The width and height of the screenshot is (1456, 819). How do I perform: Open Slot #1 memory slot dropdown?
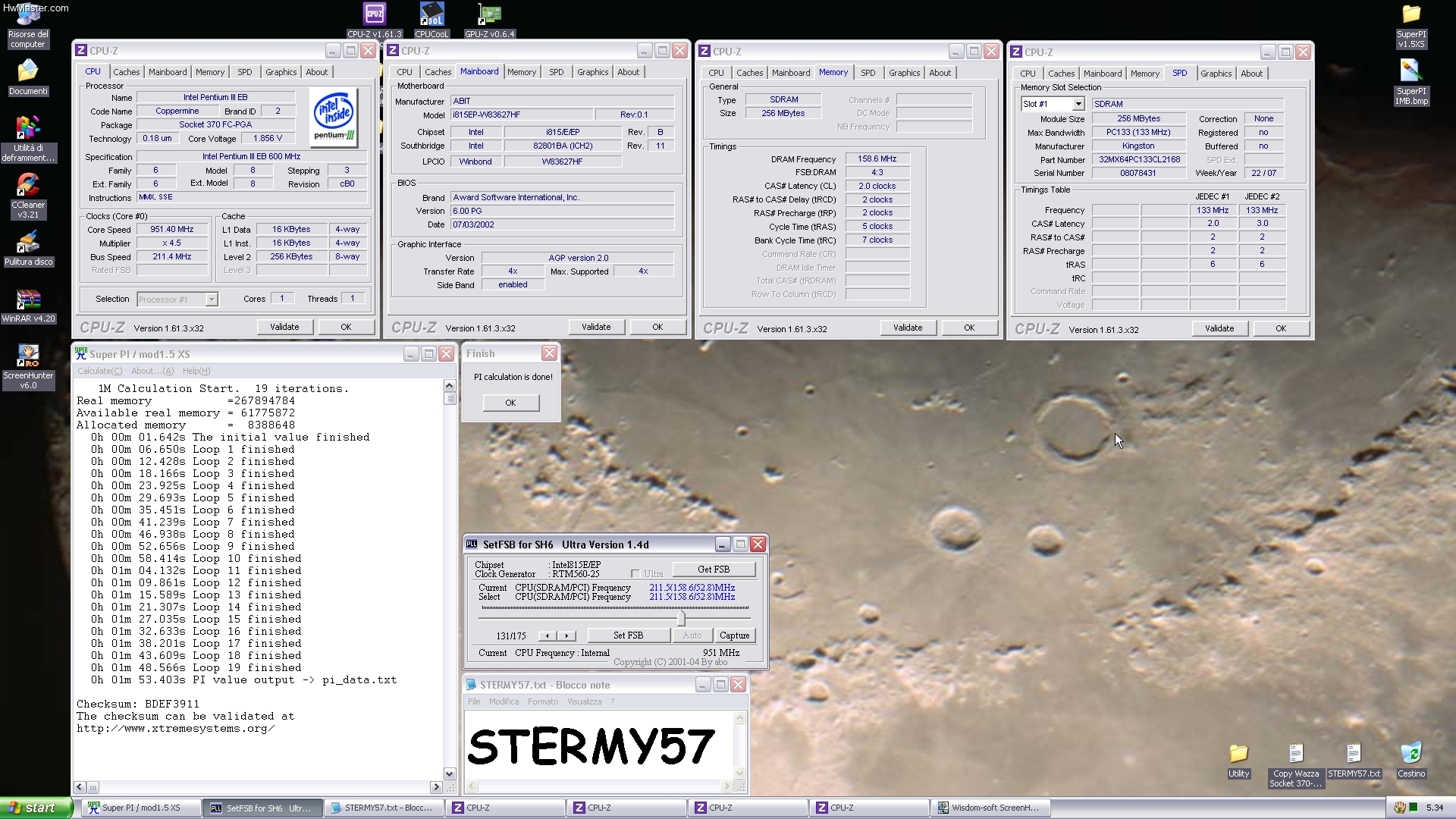pyautogui.click(x=1078, y=104)
